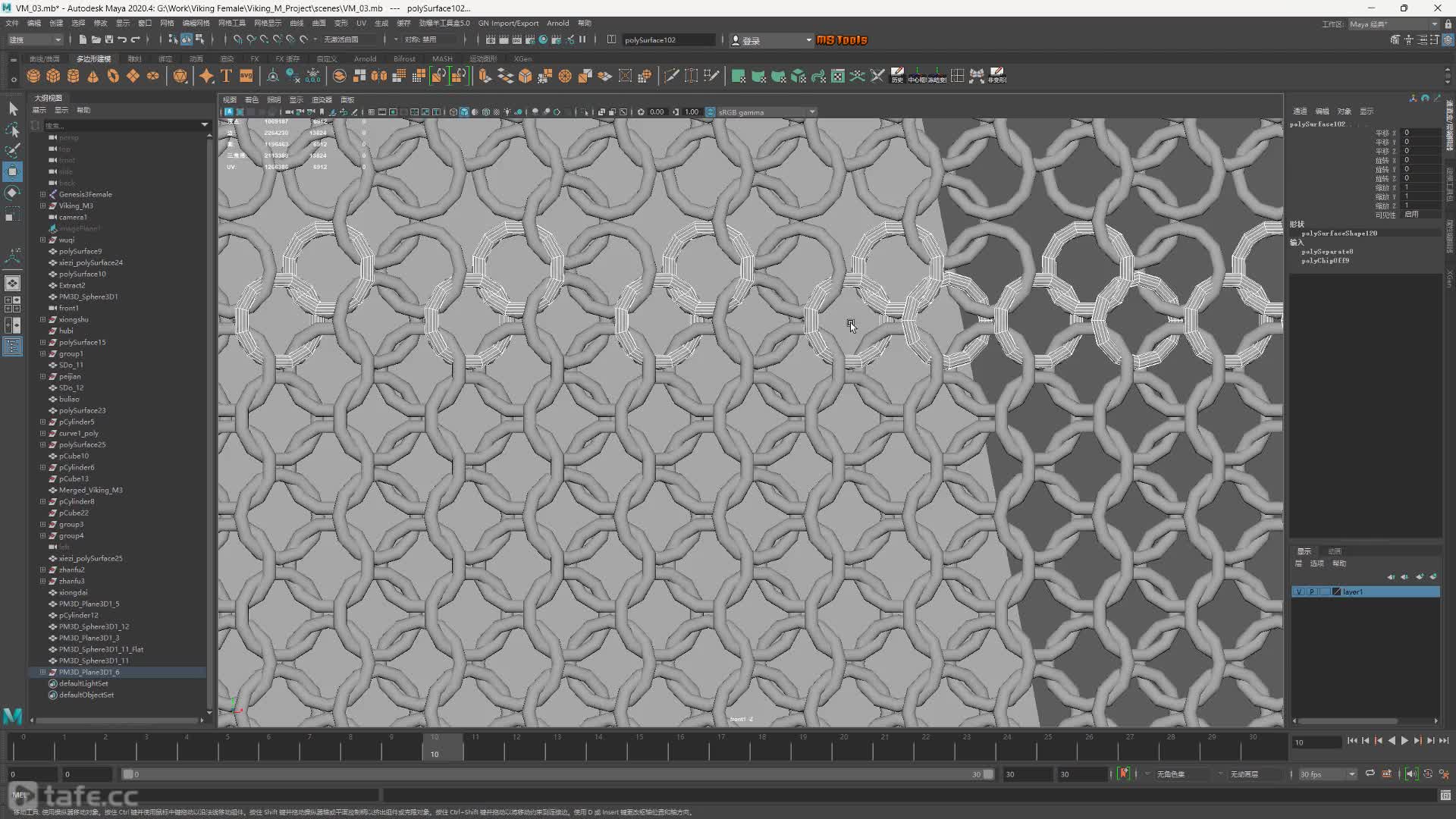The image size is (1456, 819).
Task: Create a polygon cylinder from the shelf
Action: (x=73, y=76)
